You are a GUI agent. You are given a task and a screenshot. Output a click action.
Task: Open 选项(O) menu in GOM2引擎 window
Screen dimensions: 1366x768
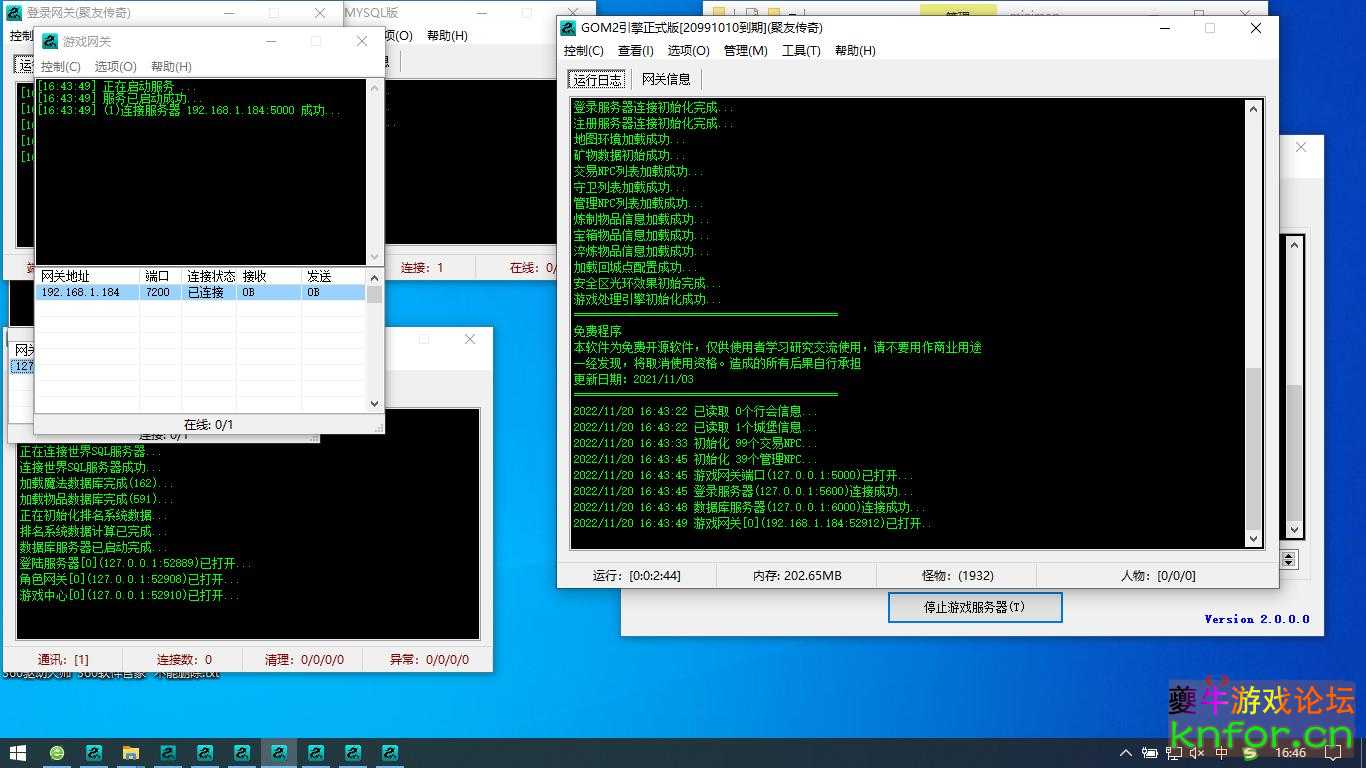[688, 50]
